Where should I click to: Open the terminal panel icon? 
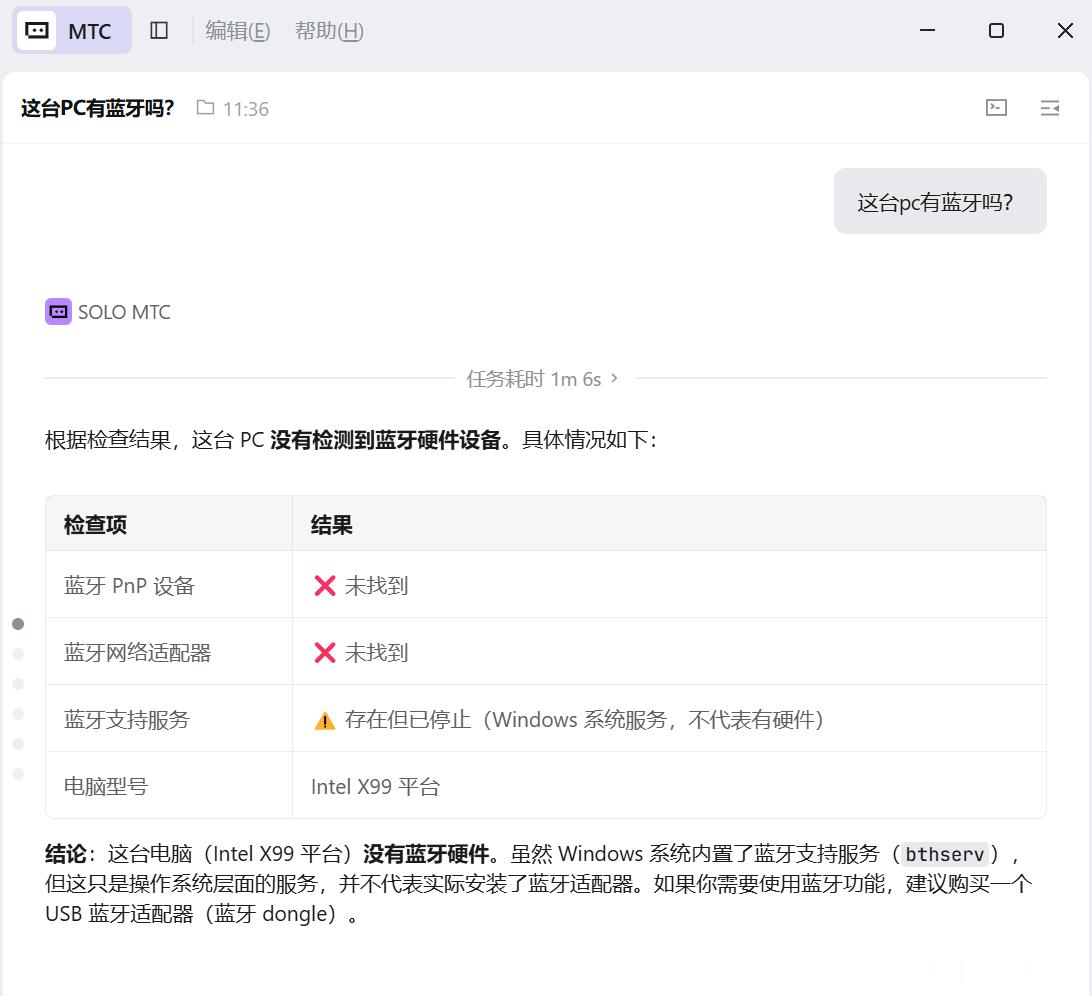pyautogui.click(x=997, y=107)
